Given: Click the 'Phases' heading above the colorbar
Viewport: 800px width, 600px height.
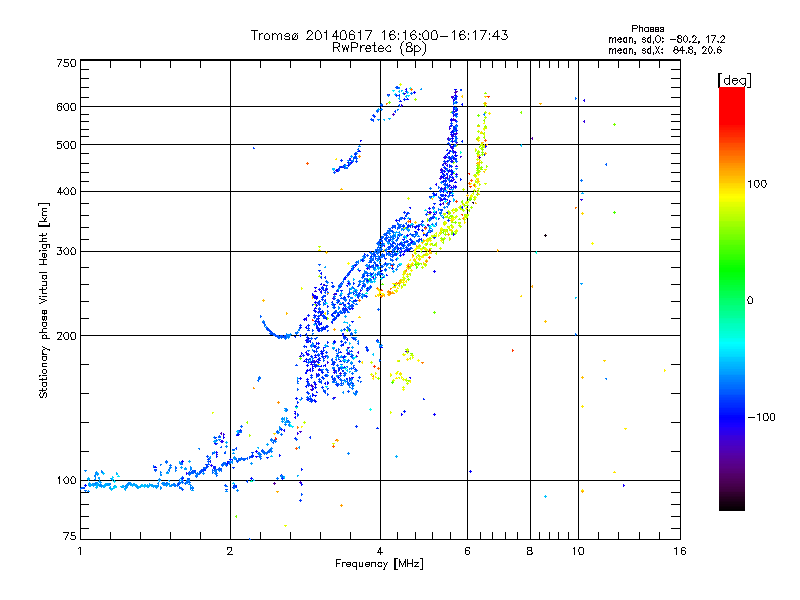Looking at the screenshot, I should pyautogui.click(x=647, y=29).
